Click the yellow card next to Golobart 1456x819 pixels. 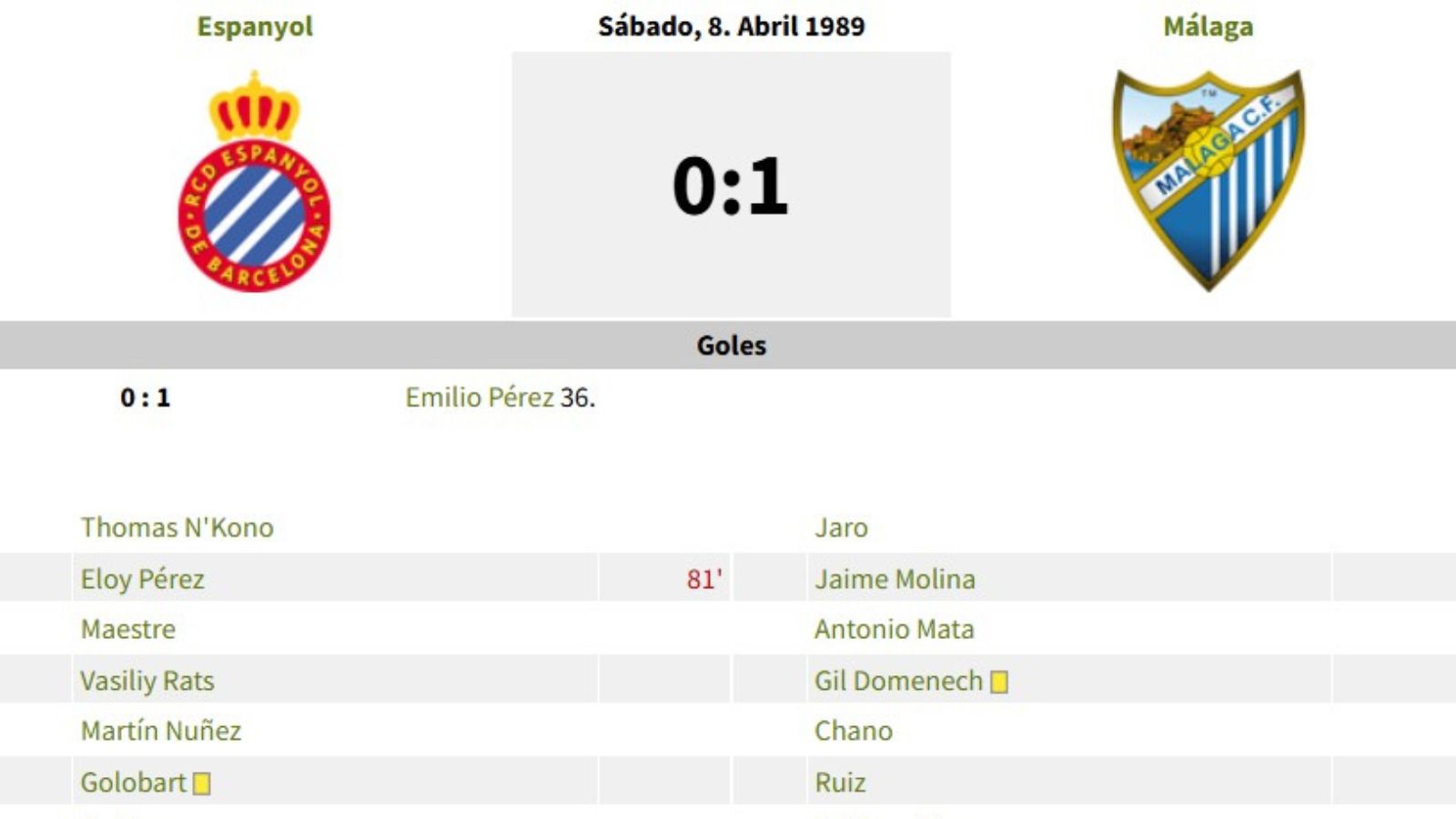[x=202, y=781]
